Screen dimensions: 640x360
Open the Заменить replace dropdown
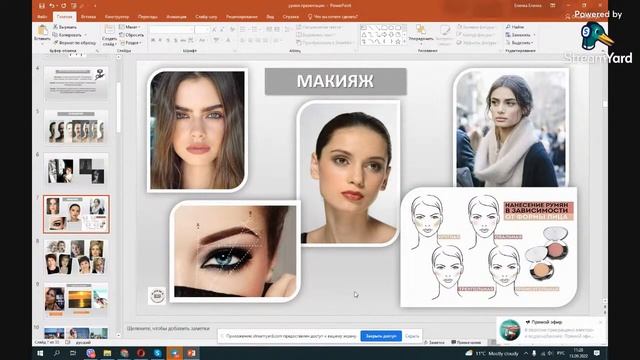pyautogui.click(x=519, y=35)
